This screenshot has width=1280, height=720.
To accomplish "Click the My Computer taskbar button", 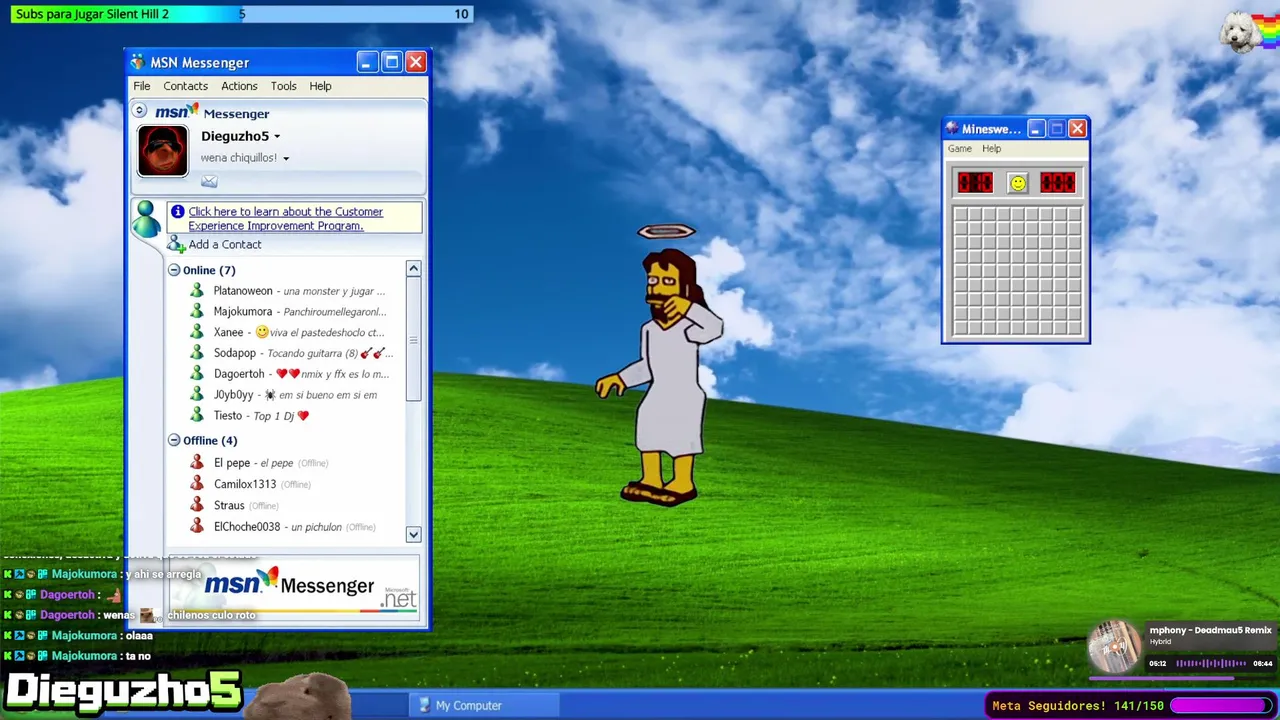I will [484, 705].
